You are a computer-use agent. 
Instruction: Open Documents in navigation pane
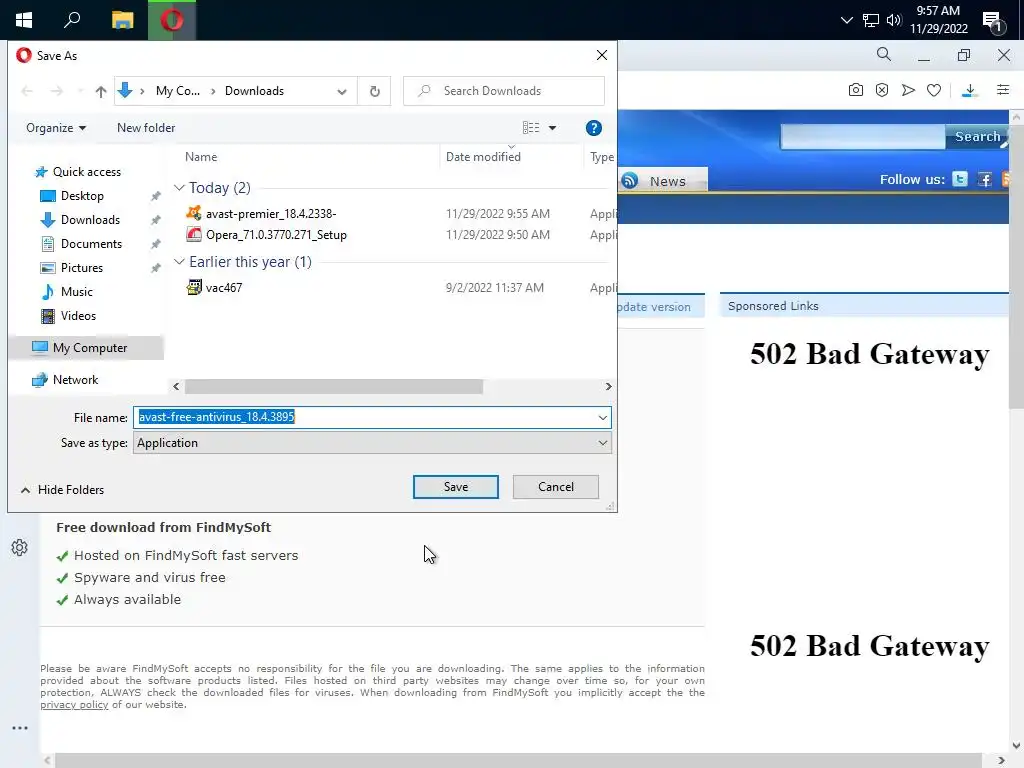(x=91, y=244)
